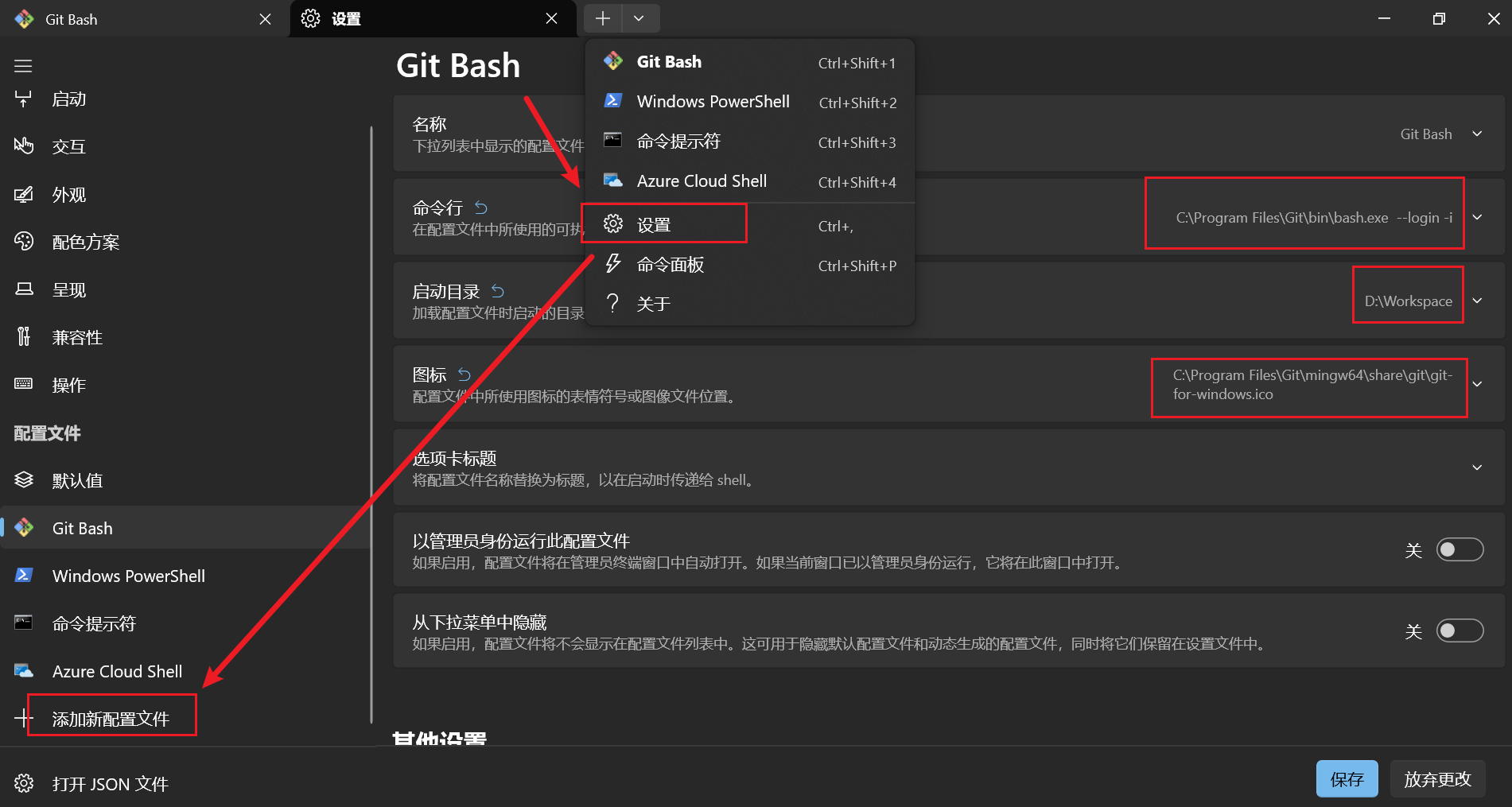The width and height of the screenshot is (1512, 807).
Task: Click the gear icon beside 打开 JSON 文件
Action: (x=24, y=783)
